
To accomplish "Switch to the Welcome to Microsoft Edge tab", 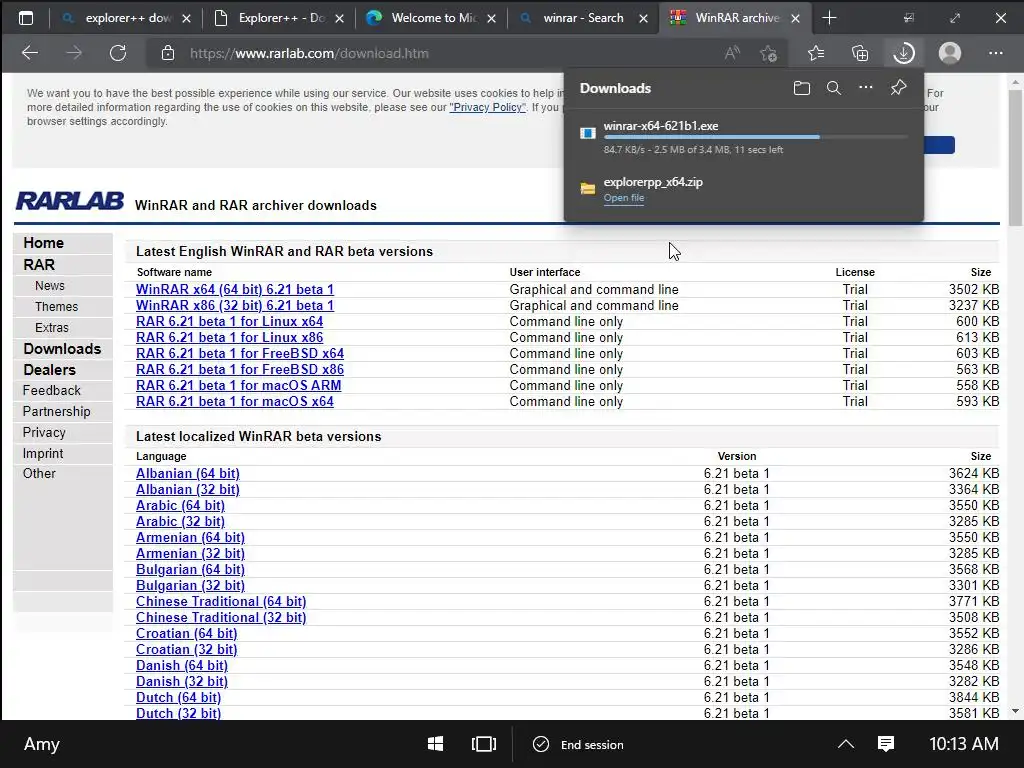I will (x=430, y=18).
